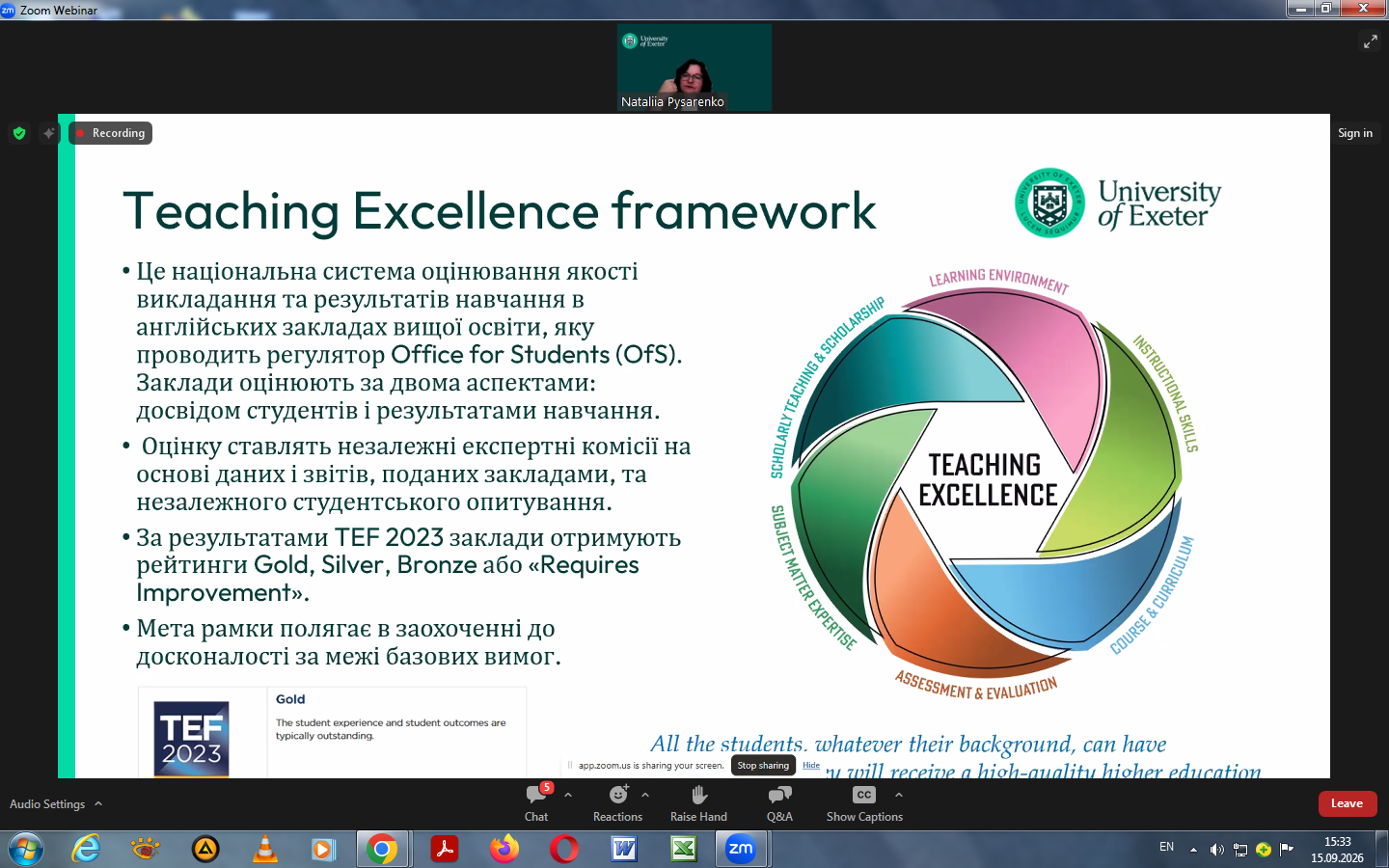This screenshot has height=868, width=1389.
Task: Expand the Audio Settings chevron
Action: coord(98,803)
